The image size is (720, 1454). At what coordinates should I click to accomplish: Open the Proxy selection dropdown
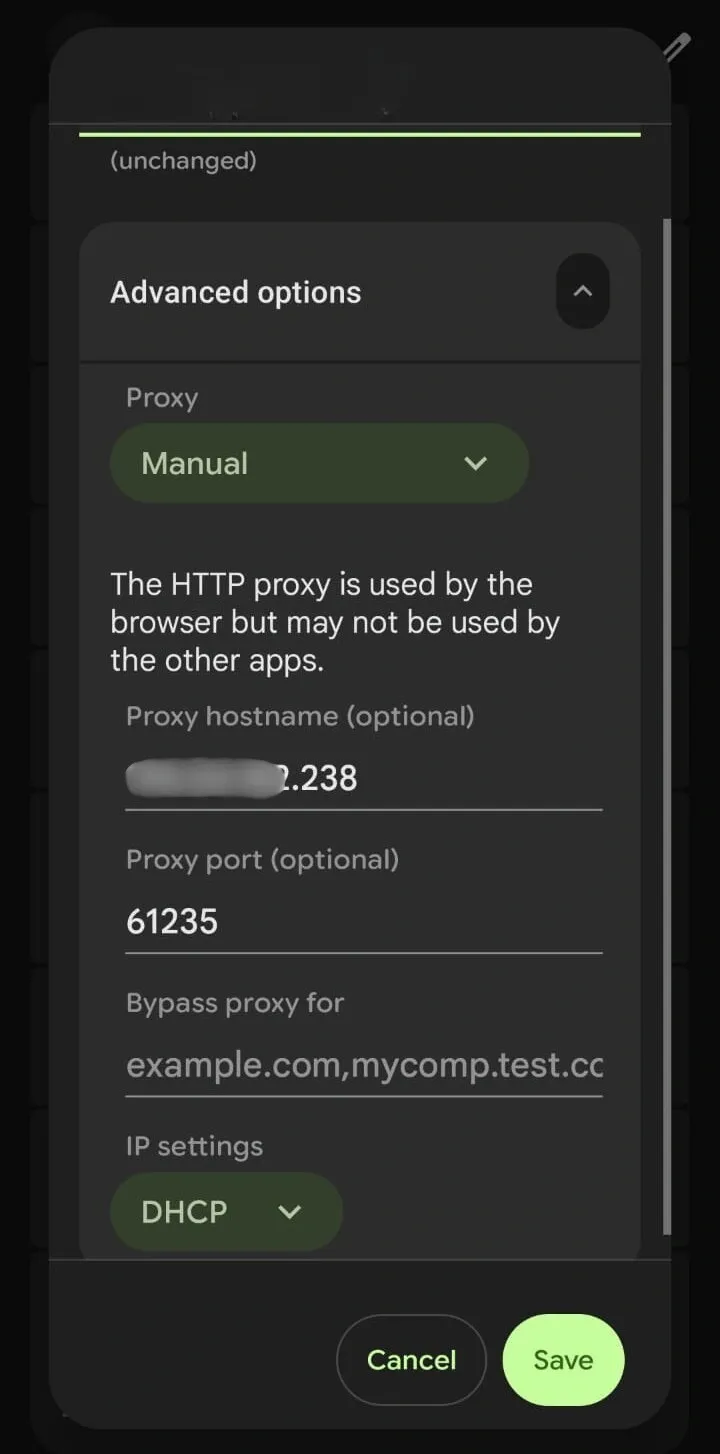(x=319, y=463)
